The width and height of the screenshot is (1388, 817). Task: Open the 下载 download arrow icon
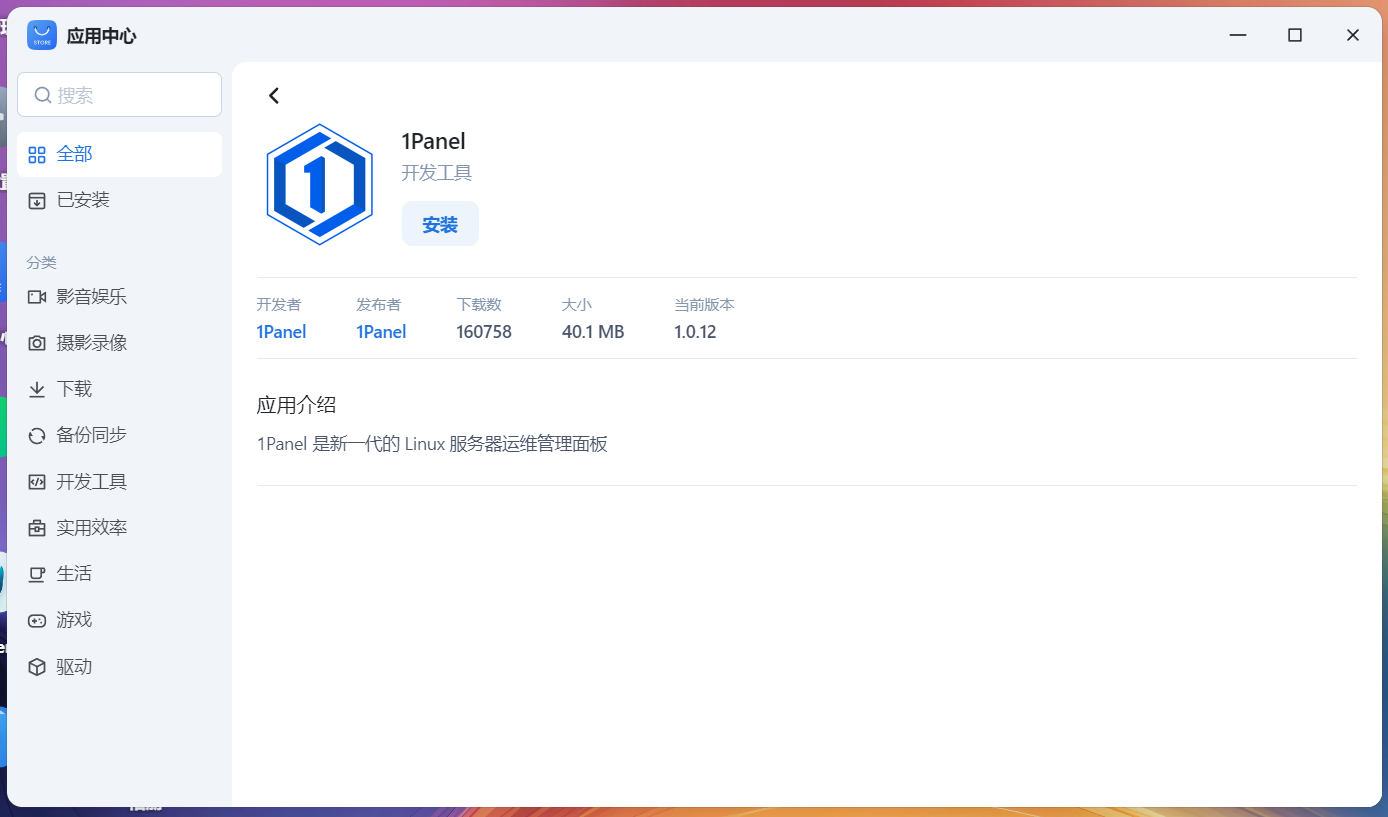[x=37, y=389]
